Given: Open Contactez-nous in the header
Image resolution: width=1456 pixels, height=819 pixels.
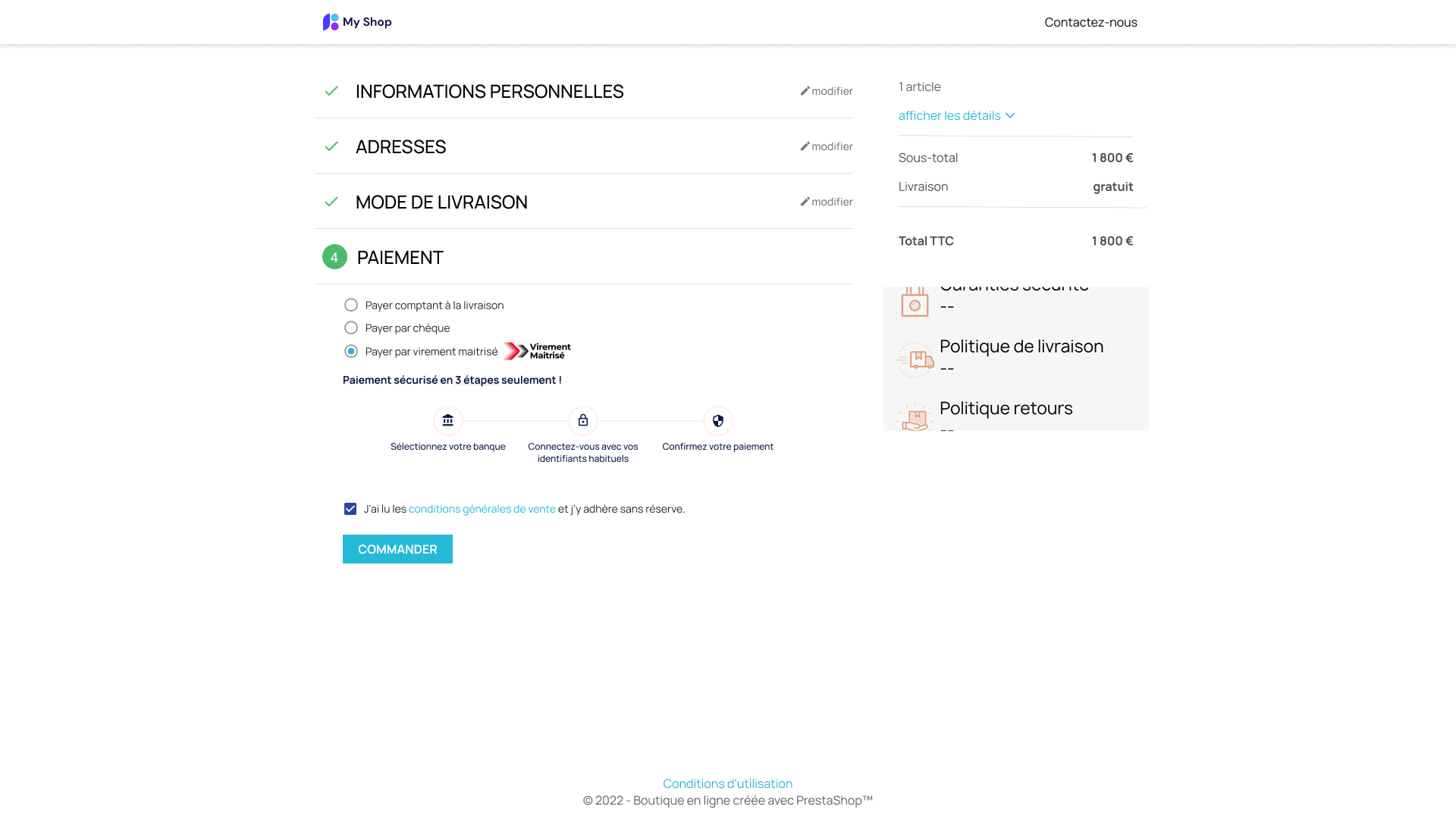Looking at the screenshot, I should (x=1090, y=22).
